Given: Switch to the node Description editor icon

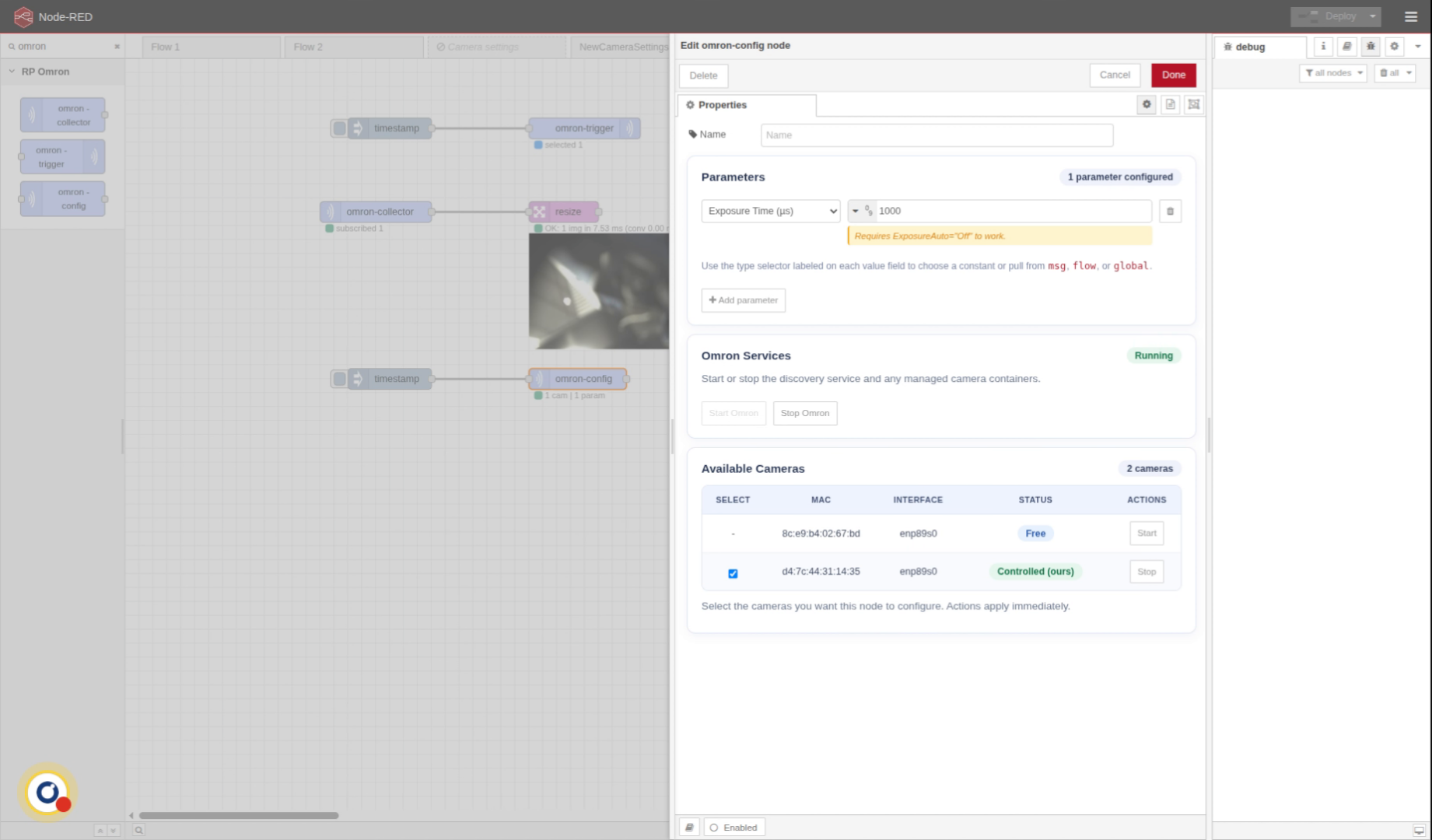Looking at the screenshot, I should pyautogui.click(x=1170, y=104).
